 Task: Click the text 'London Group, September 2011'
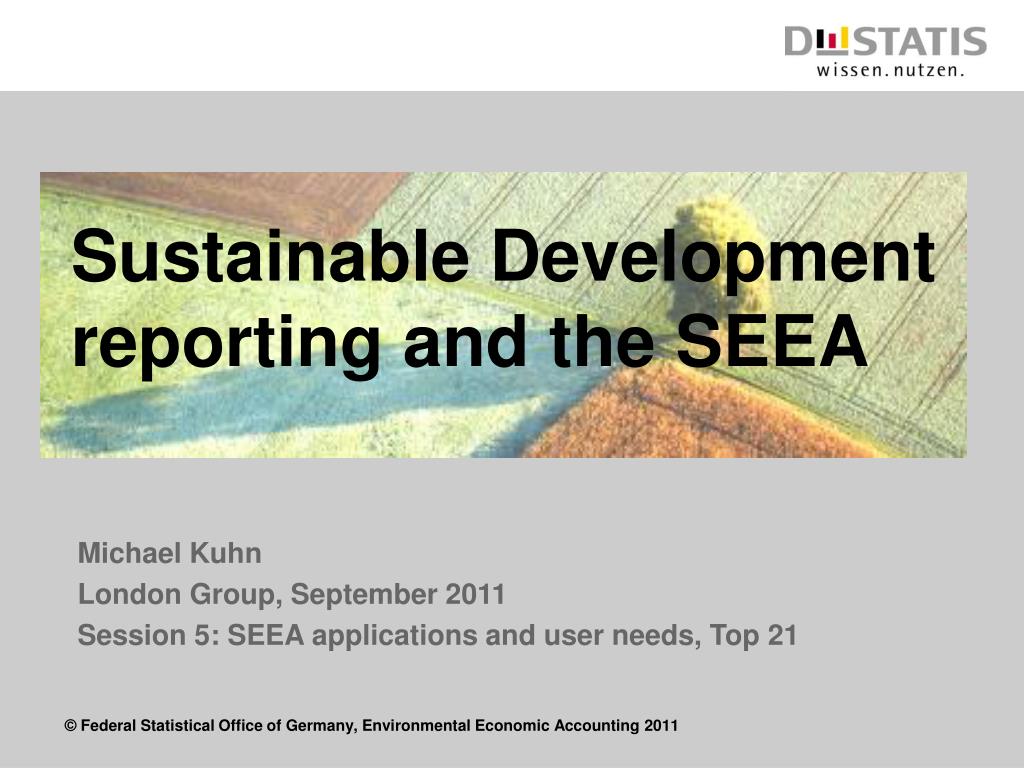(291, 594)
